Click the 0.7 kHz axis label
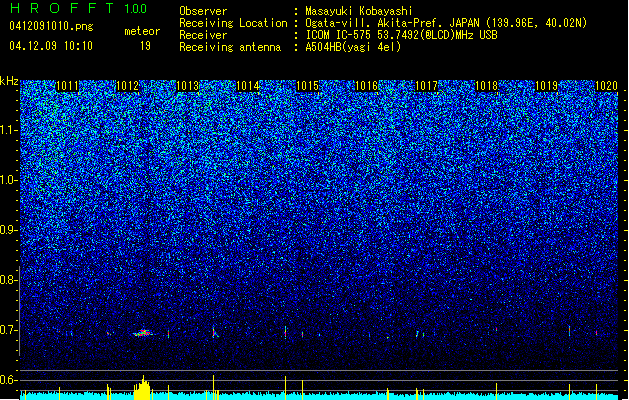This screenshot has height=400, width=629. (8, 330)
